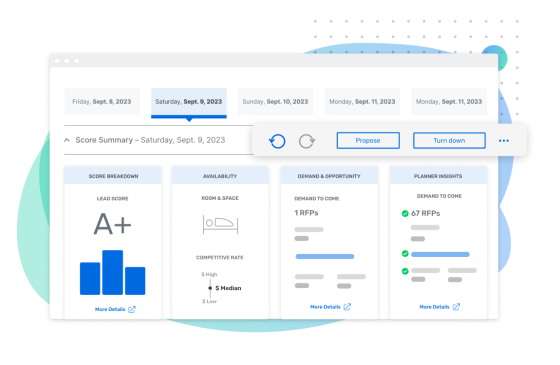The width and height of the screenshot is (560, 365).
Task: Click the $ Median rate marker
Action: [x=225, y=288]
